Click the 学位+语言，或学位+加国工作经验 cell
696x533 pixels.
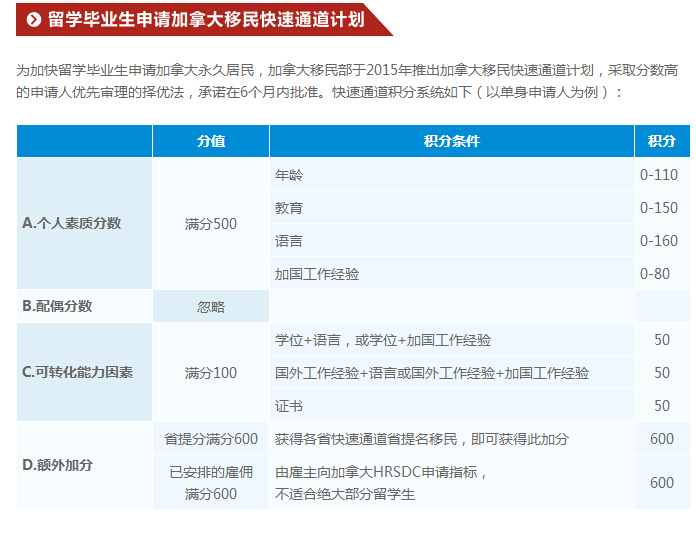pyautogui.click(x=452, y=340)
